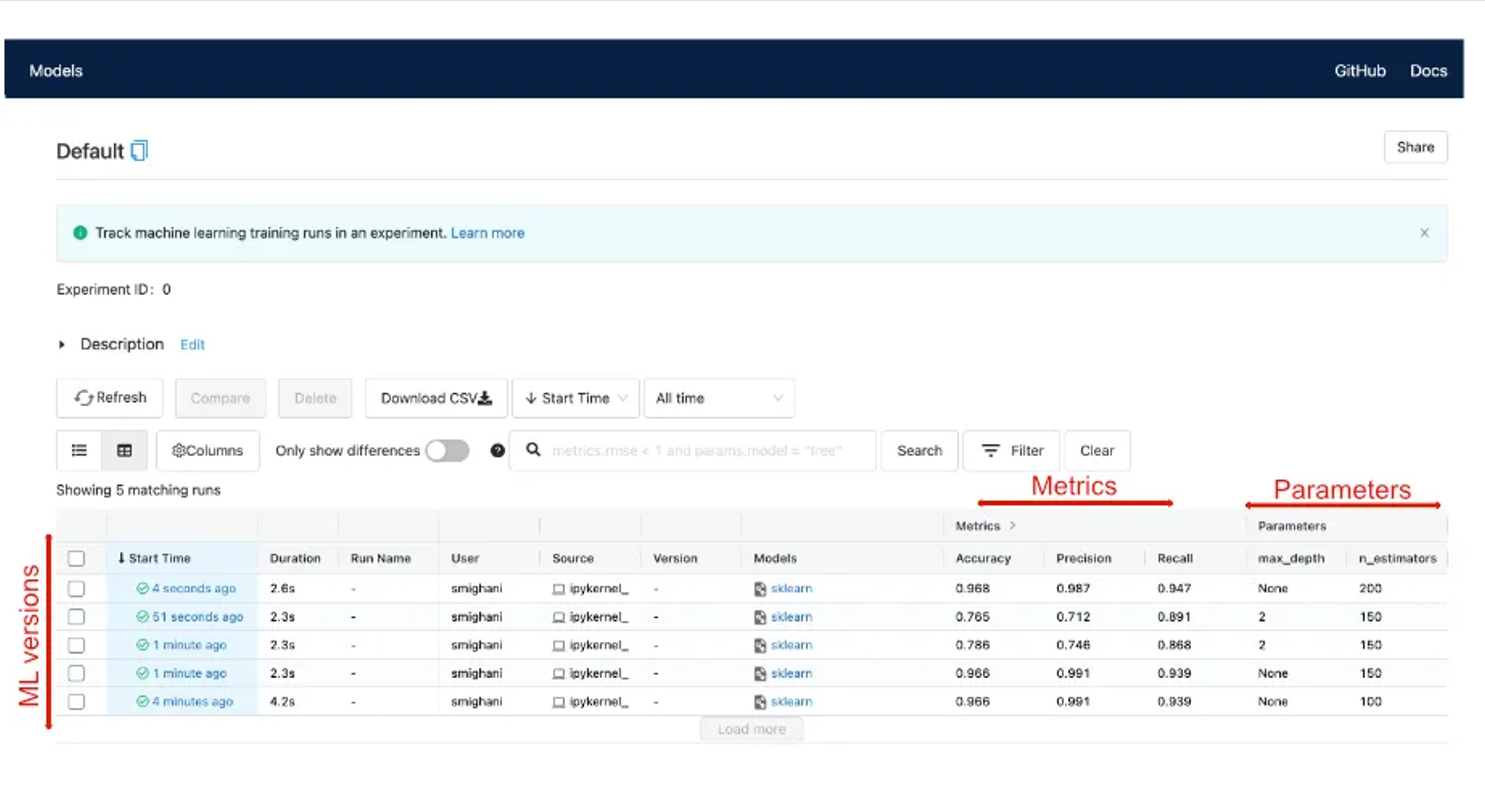Expand the Description section triangle
The height and width of the screenshot is (810, 1485).
[62, 344]
